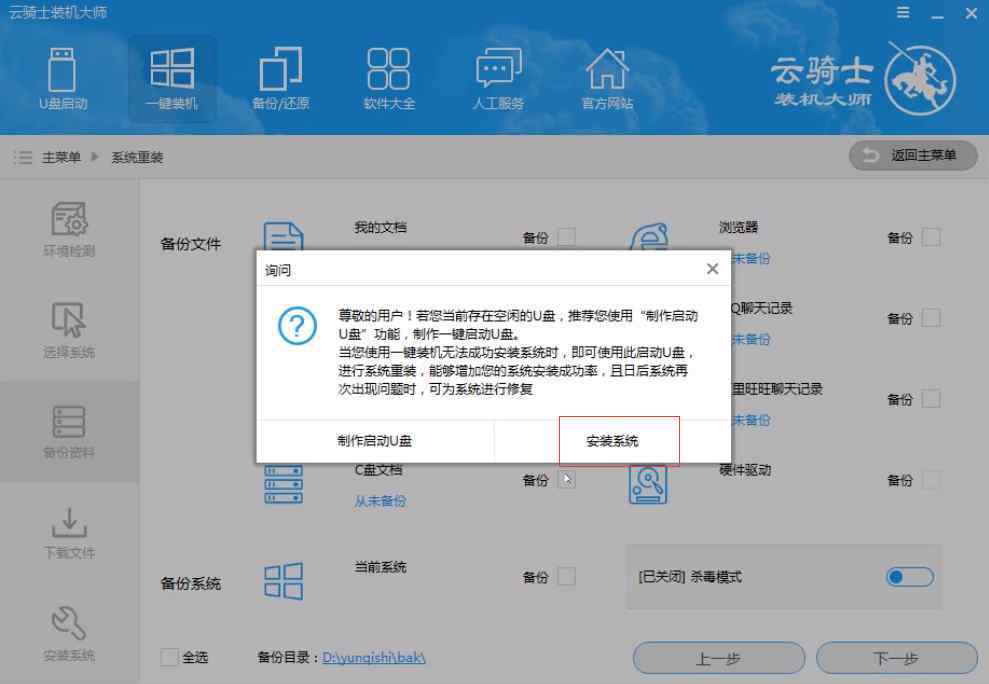Check the C盘文档 backup checkbox
Viewport: 989px width, 684px height.
click(x=566, y=480)
